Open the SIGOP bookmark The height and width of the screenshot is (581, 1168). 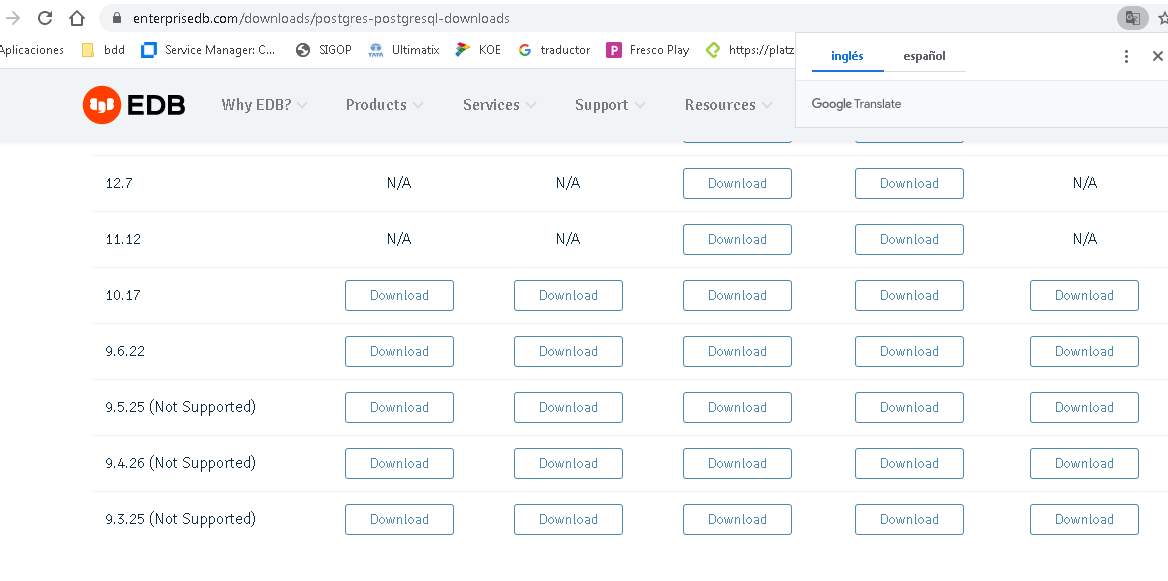(324, 50)
